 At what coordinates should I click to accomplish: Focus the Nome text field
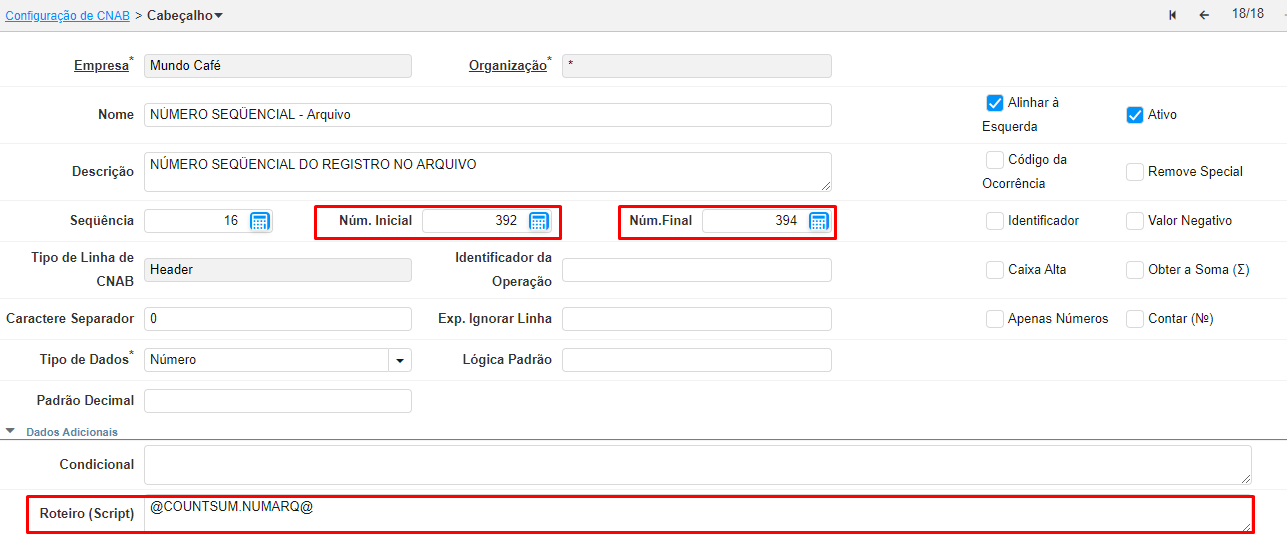click(488, 115)
